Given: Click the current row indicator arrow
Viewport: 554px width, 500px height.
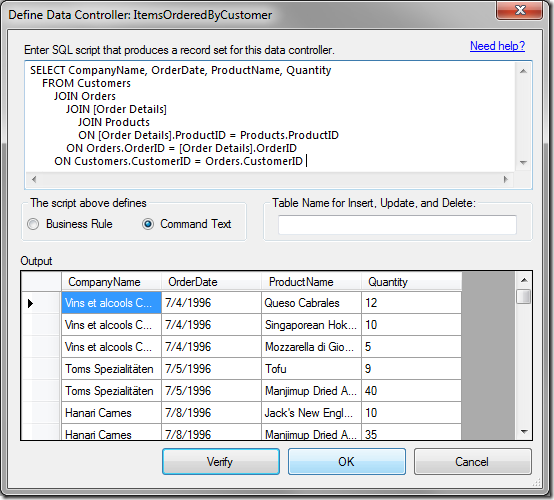Looking at the screenshot, I should click(30, 303).
